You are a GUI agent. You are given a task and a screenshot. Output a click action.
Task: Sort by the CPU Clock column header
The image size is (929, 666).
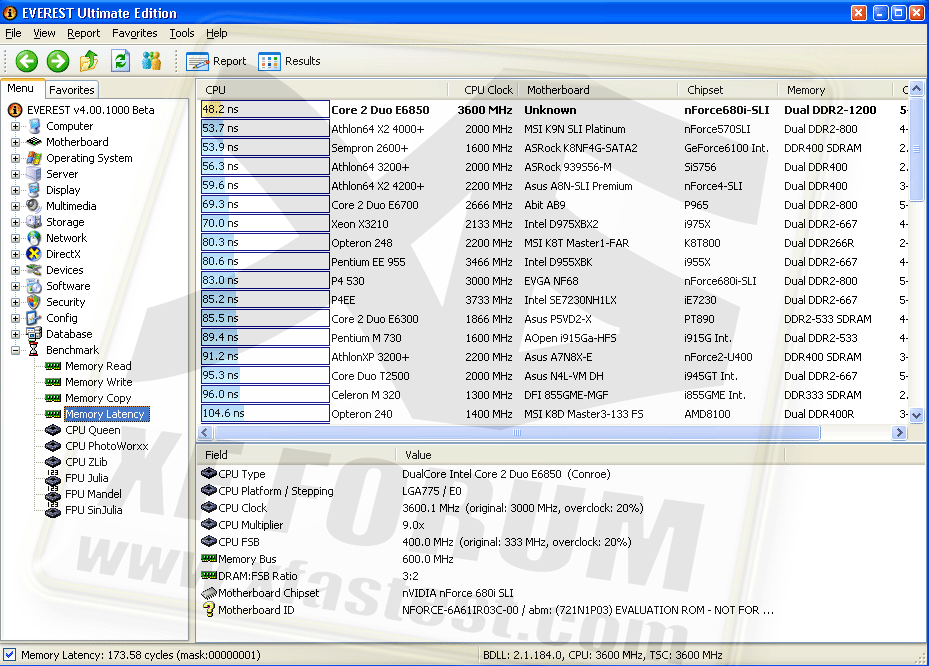pos(483,90)
